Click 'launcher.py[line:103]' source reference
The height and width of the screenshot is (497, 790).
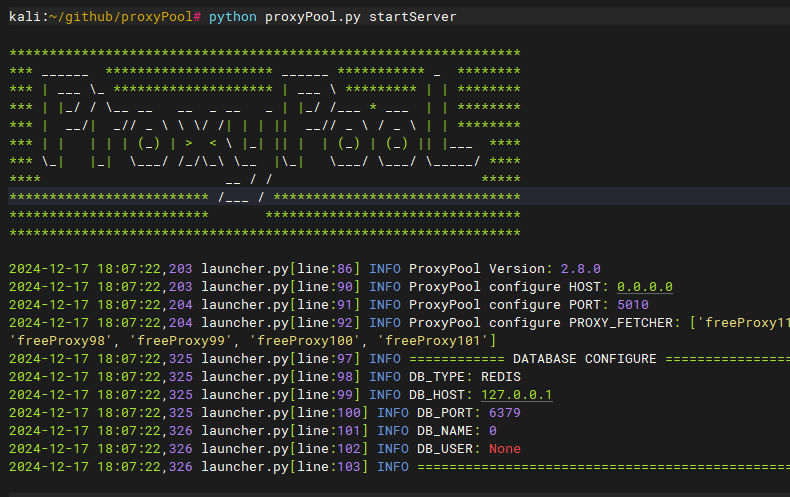285,467
